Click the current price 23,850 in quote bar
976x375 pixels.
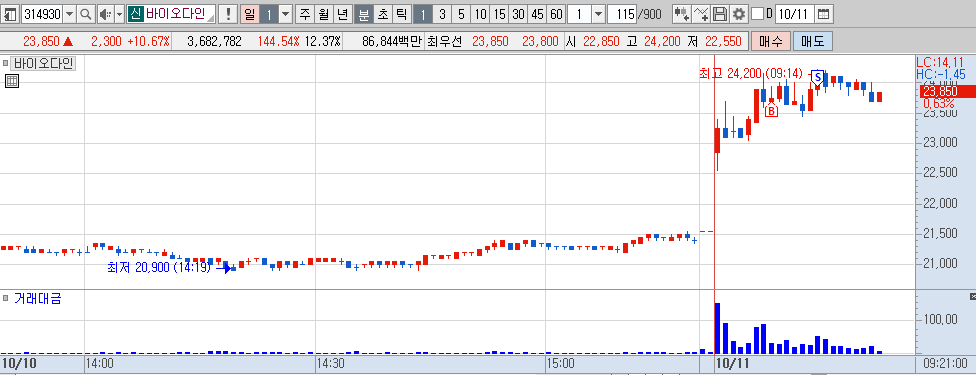pyautogui.click(x=41, y=42)
